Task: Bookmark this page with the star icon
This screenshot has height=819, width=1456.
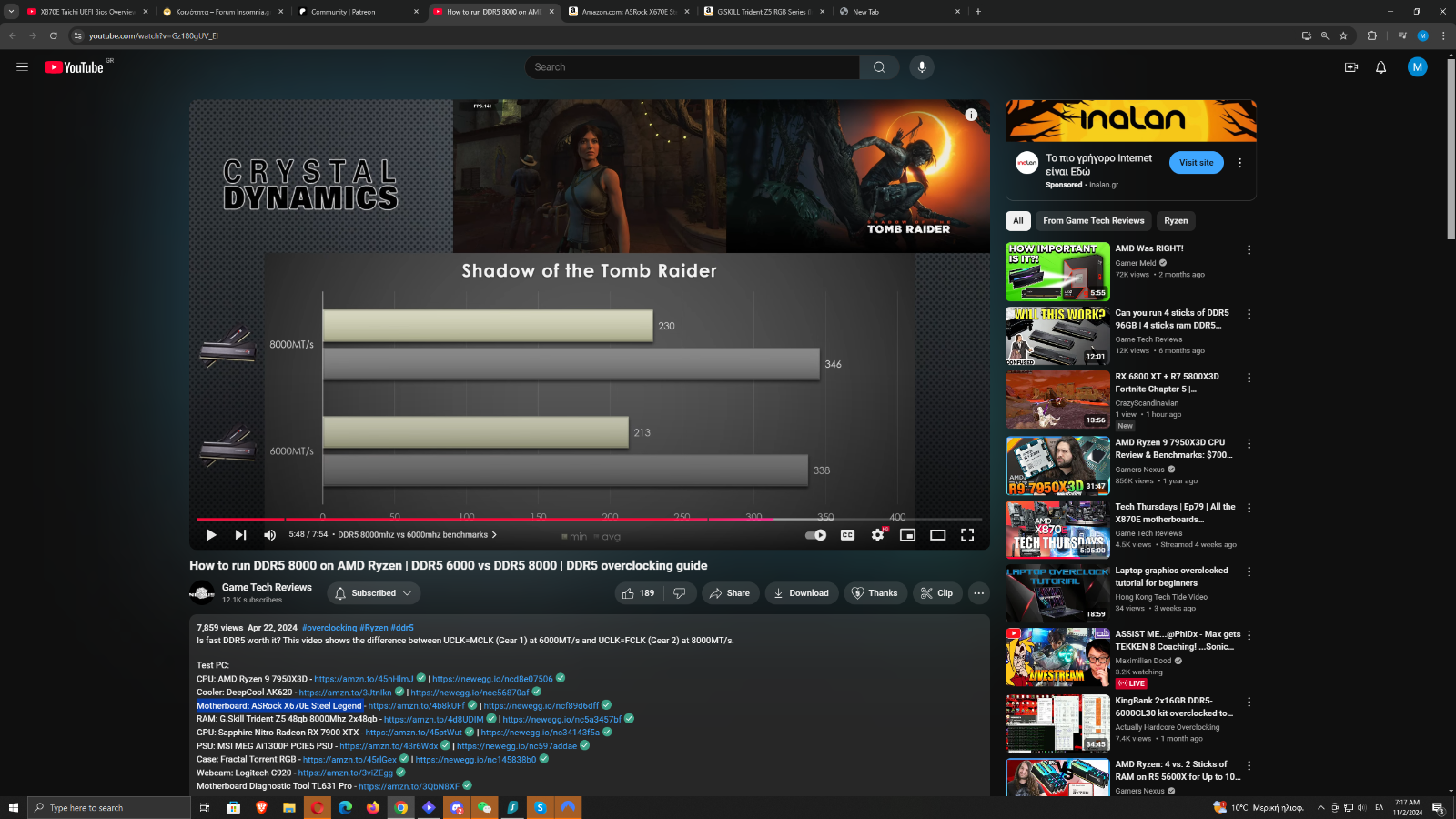Action: click(1343, 35)
